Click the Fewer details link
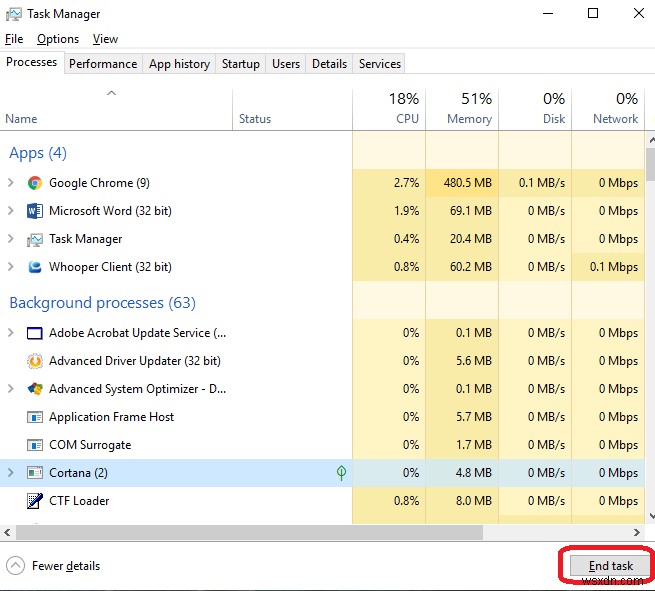Screen dimensions: 655x591 (x=66, y=566)
